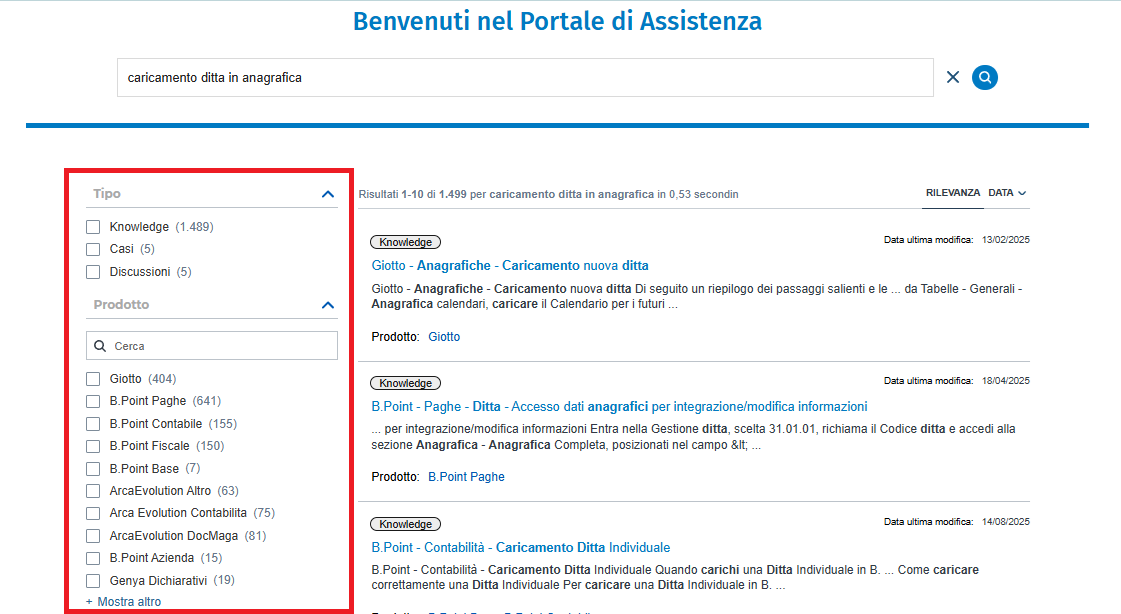This screenshot has width=1121, height=614.
Task: Check the B.Point Base product checkbox
Action: pyautogui.click(x=93, y=469)
